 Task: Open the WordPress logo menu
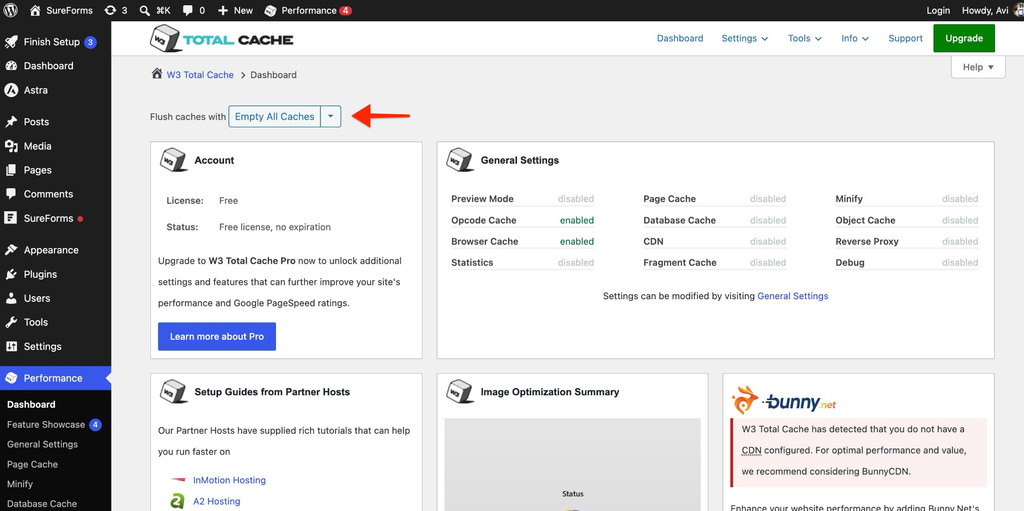pos(11,10)
